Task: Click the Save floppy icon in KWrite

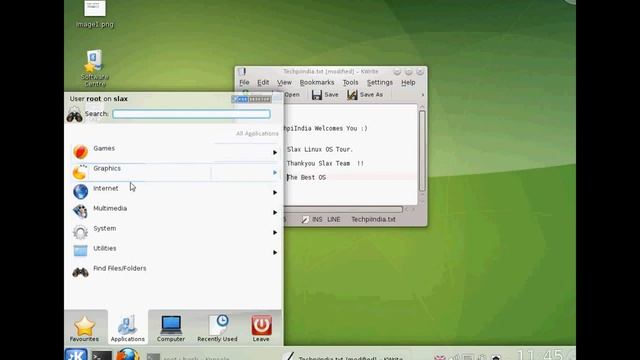Action: pyautogui.click(x=317, y=95)
